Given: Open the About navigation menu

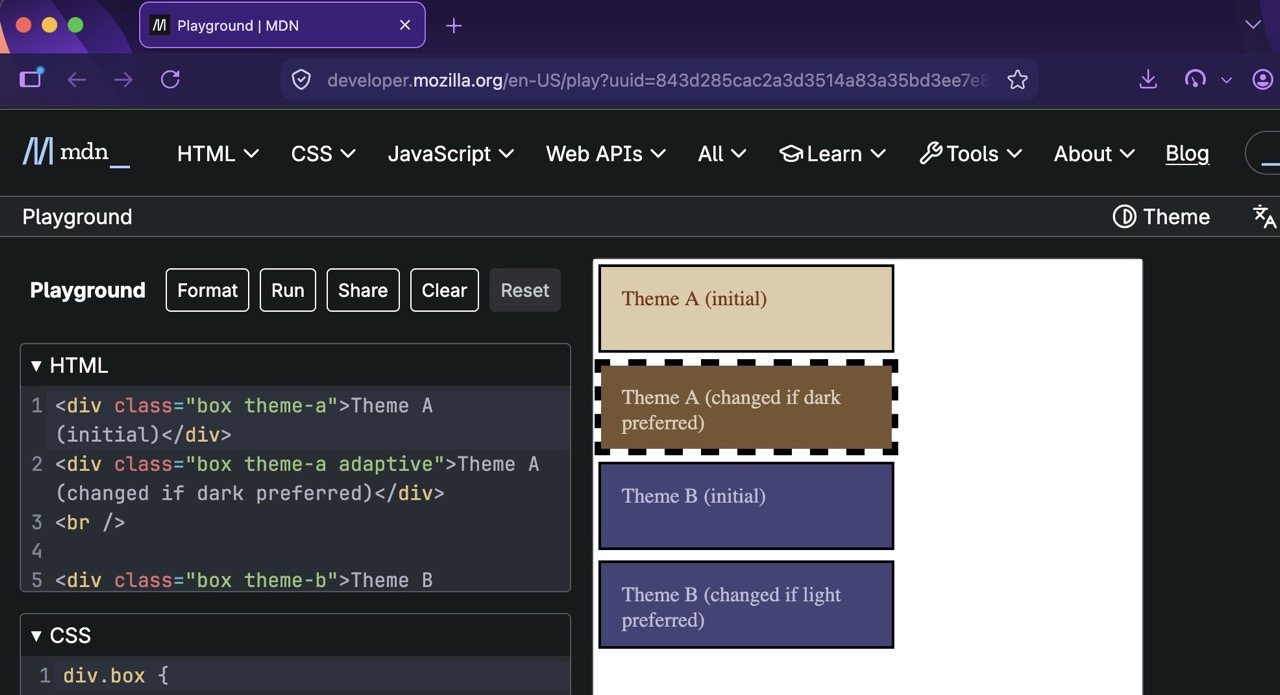Looking at the screenshot, I should pyautogui.click(x=1094, y=153).
